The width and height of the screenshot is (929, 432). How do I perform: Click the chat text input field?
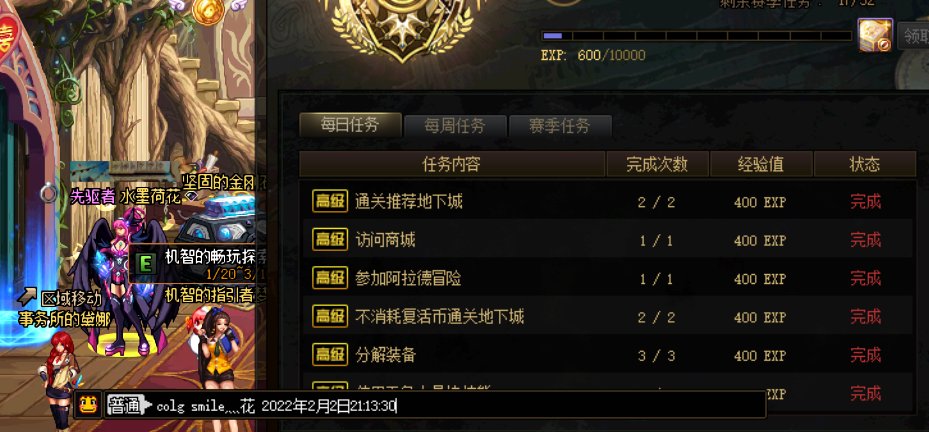[x=459, y=407]
